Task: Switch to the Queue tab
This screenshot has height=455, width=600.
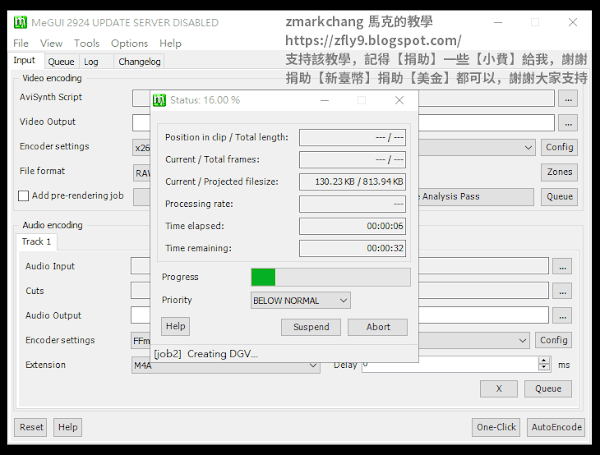Action: tap(61, 62)
